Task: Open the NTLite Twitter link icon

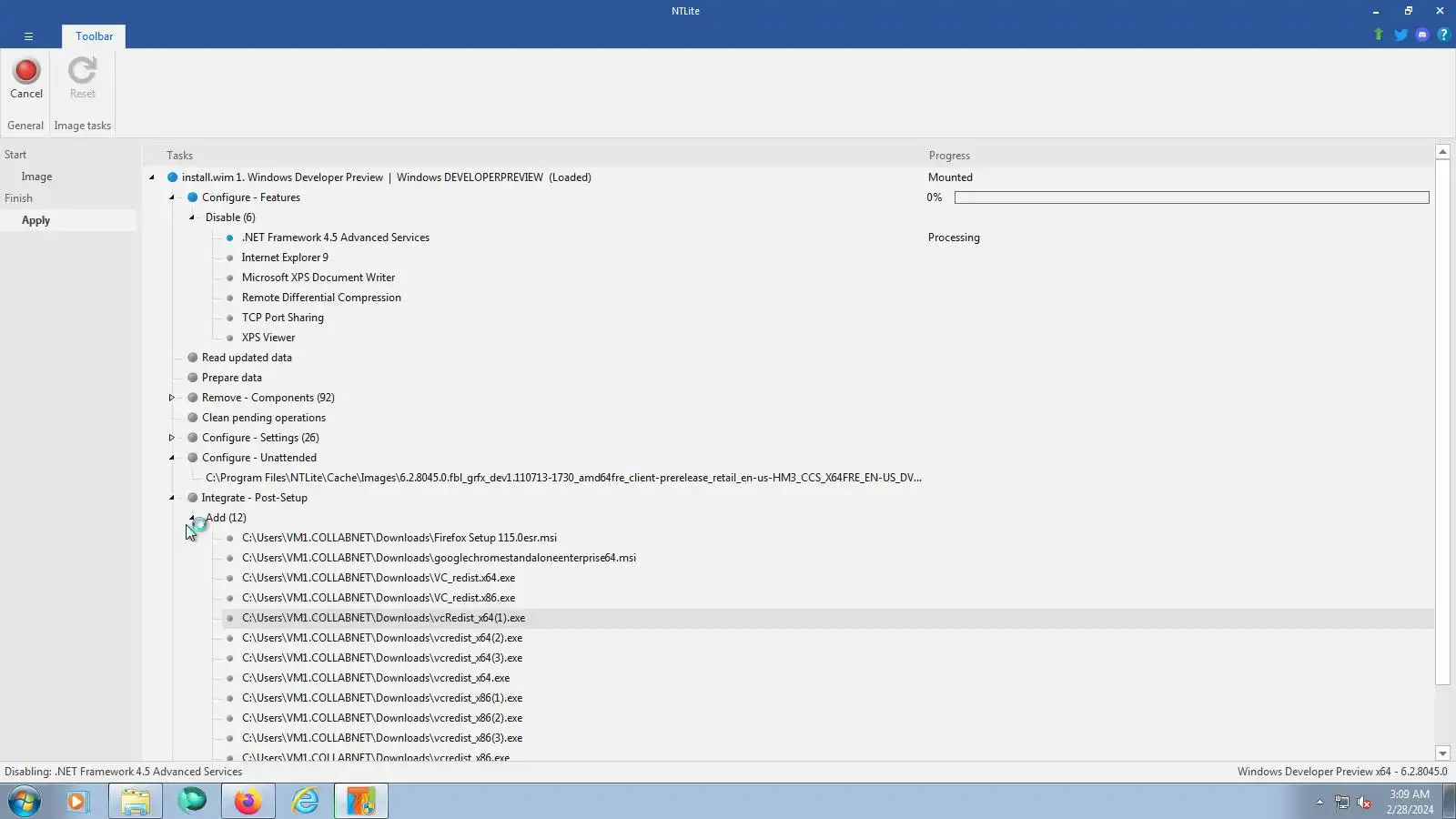Action: [x=1400, y=35]
